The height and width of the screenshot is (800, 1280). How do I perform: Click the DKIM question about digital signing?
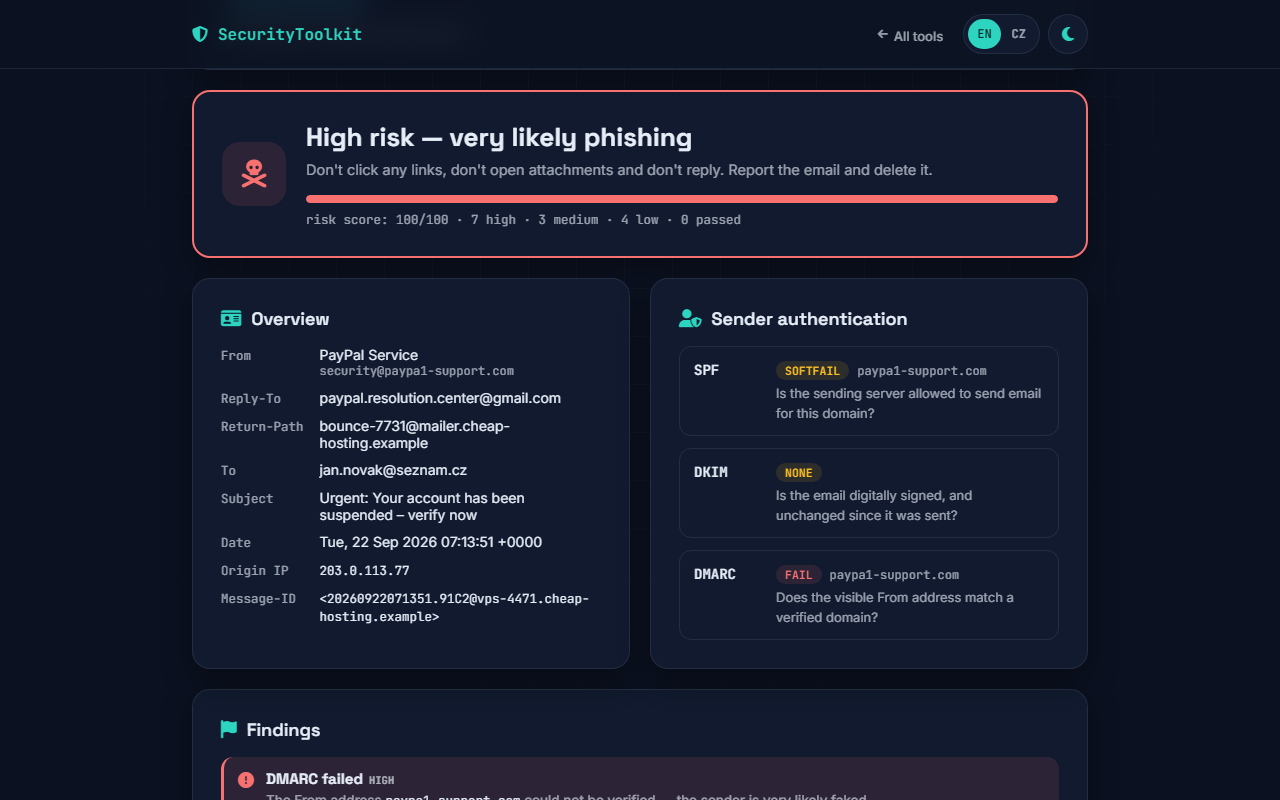pyautogui.click(x=874, y=506)
